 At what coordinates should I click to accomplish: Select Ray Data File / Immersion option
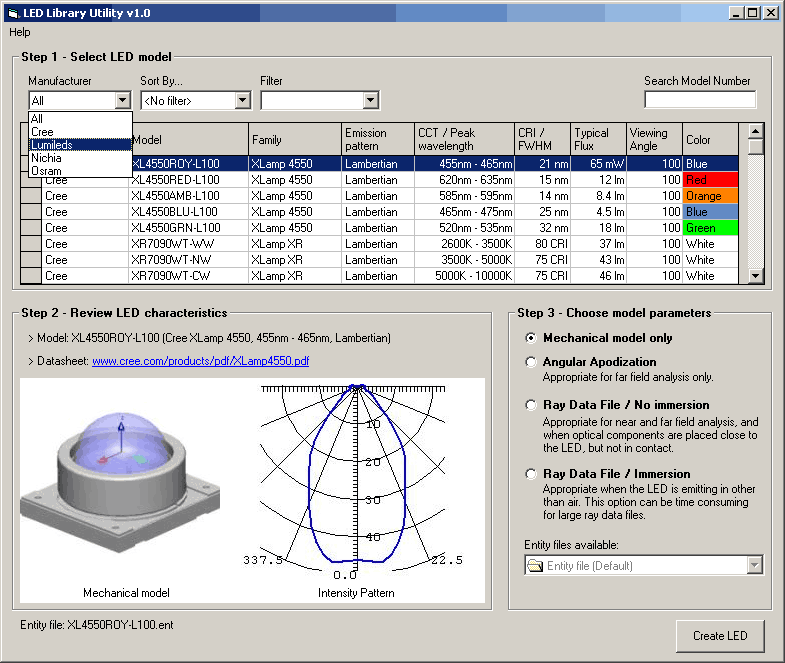click(608, 474)
